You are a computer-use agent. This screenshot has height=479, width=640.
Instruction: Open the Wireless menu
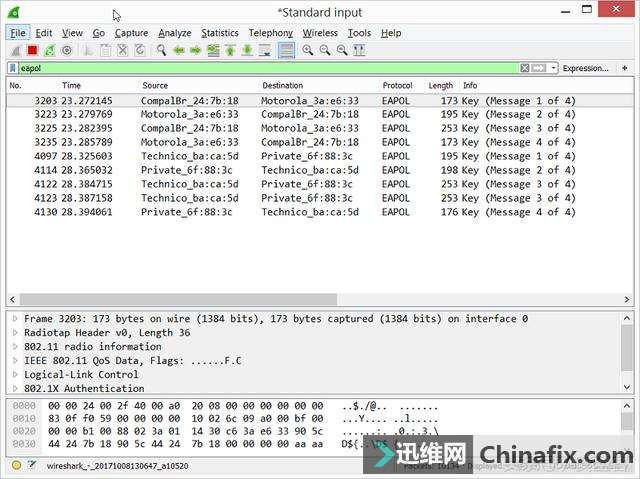[x=320, y=33]
